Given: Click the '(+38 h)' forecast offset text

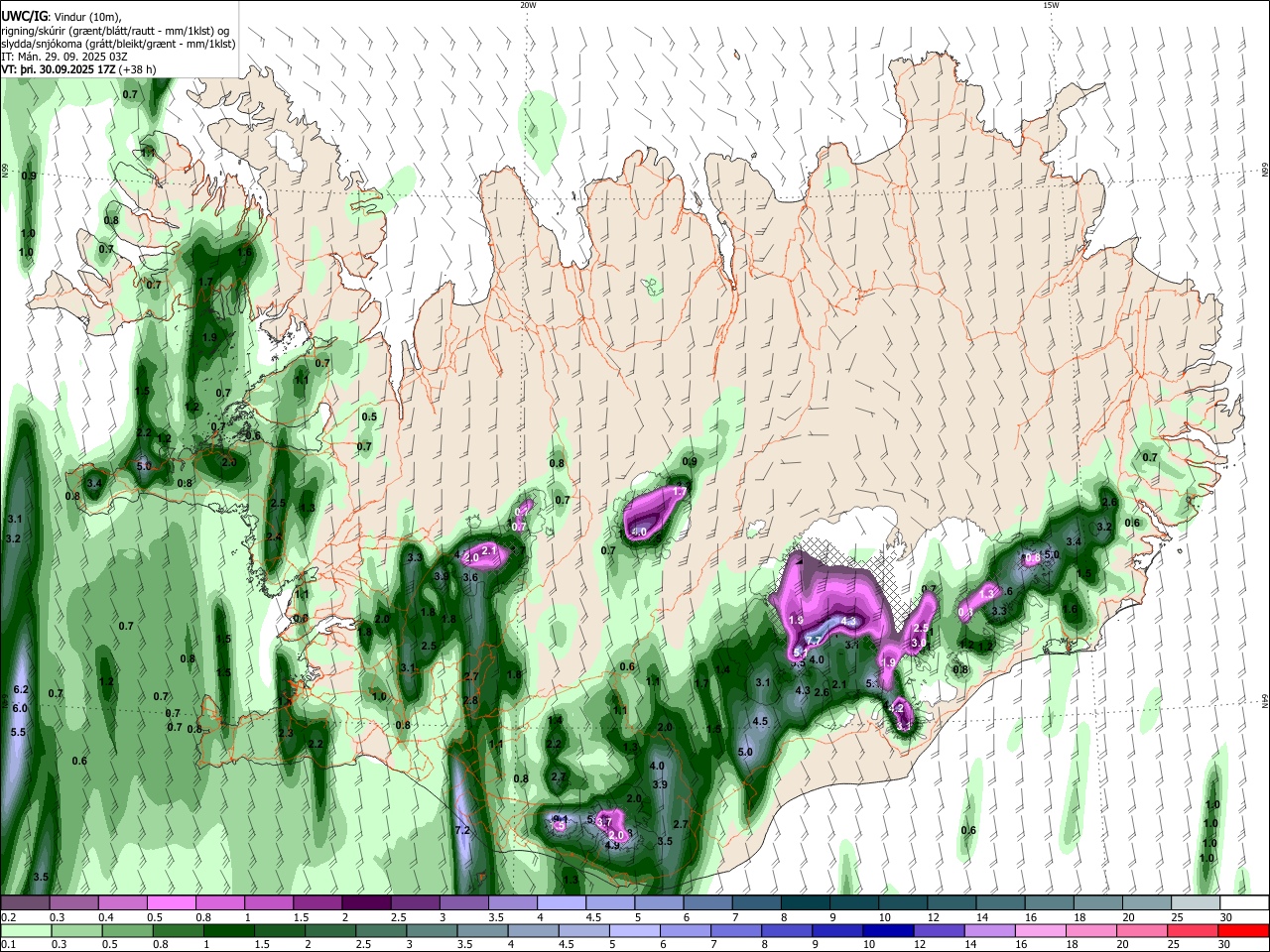Looking at the screenshot, I should pos(137,69).
